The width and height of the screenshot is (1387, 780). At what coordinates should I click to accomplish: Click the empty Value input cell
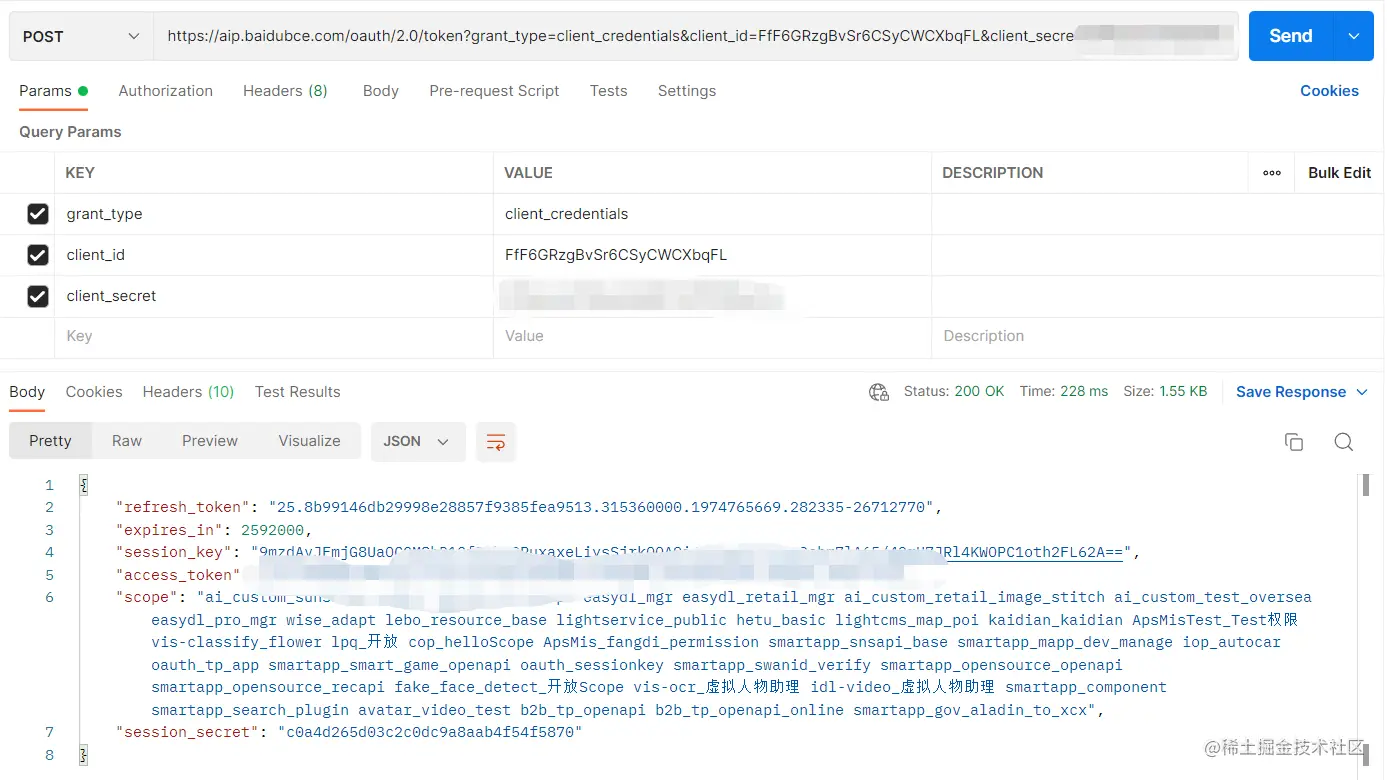712,337
